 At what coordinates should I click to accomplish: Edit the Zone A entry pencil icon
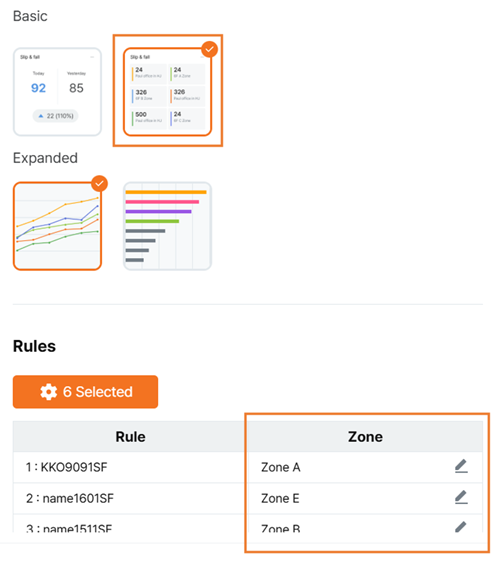(461, 466)
